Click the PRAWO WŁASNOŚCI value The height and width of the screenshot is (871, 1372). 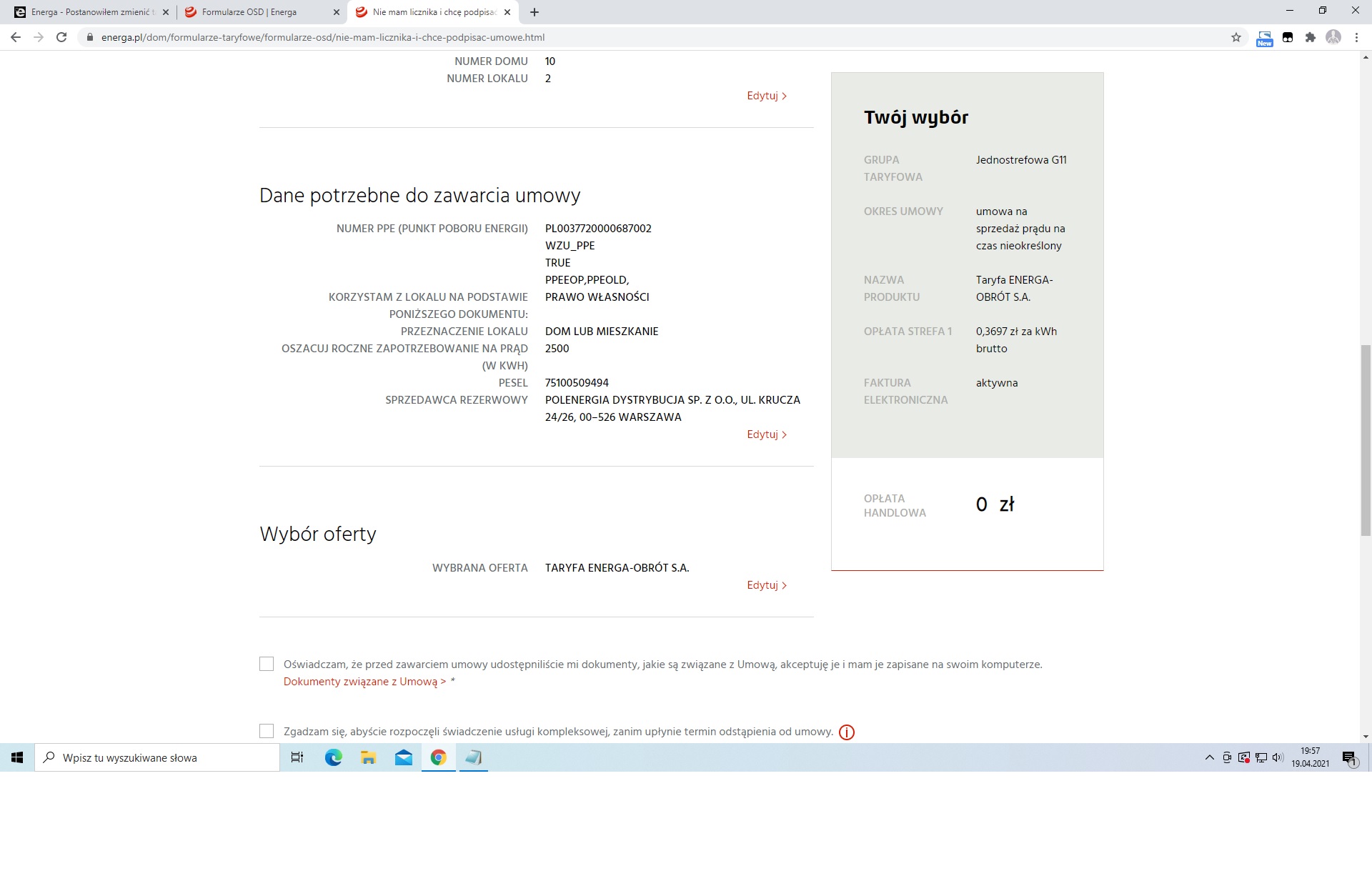(x=597, y=297)
